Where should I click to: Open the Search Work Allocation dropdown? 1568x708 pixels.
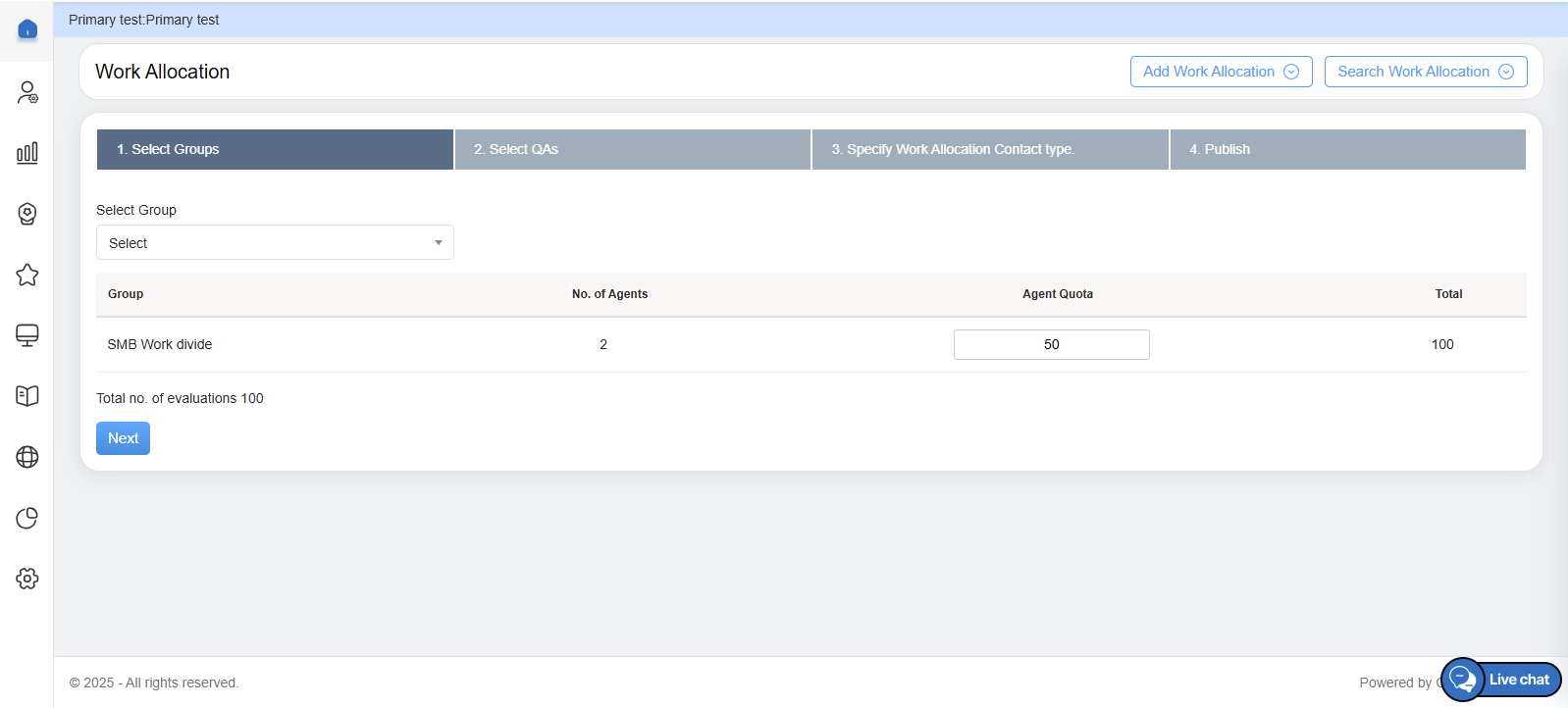(x=1425, y=72)
